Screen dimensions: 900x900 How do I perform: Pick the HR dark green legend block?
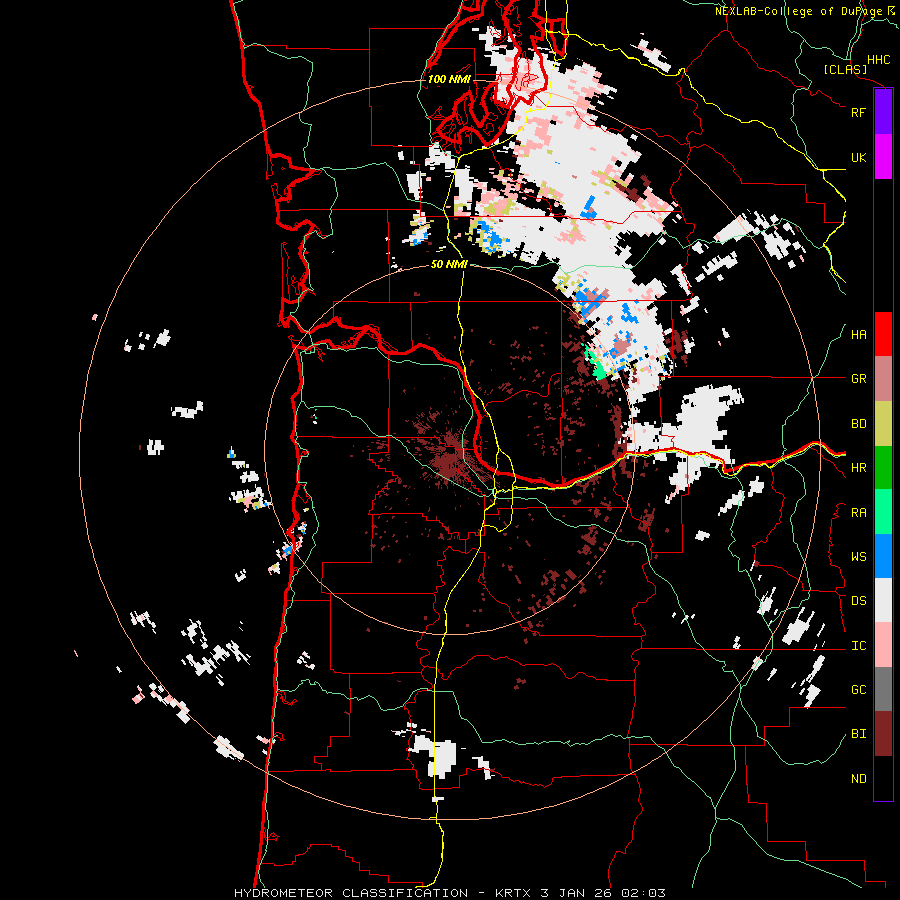pyautogui.click(x=883, y=468)
